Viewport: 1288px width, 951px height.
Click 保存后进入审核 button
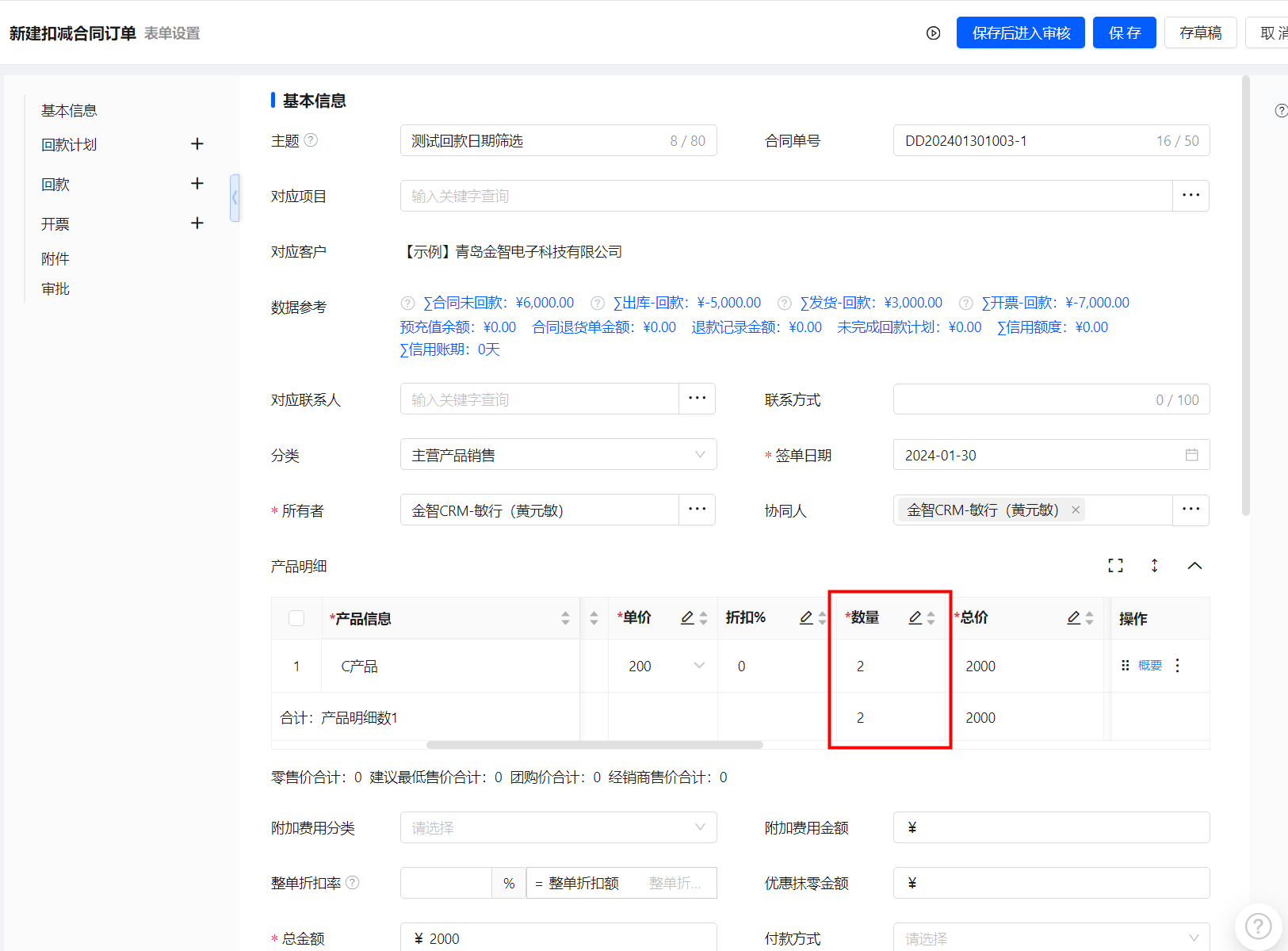click(x=1020, y=32)
